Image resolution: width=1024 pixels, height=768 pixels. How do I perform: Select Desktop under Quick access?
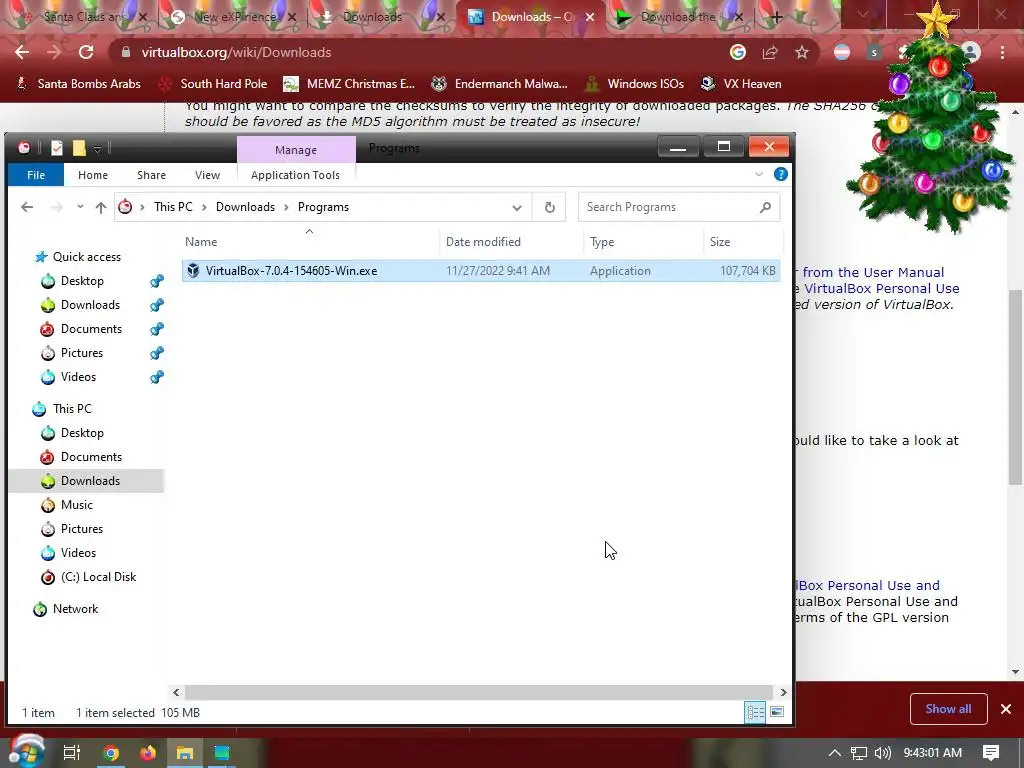(82, 281)
